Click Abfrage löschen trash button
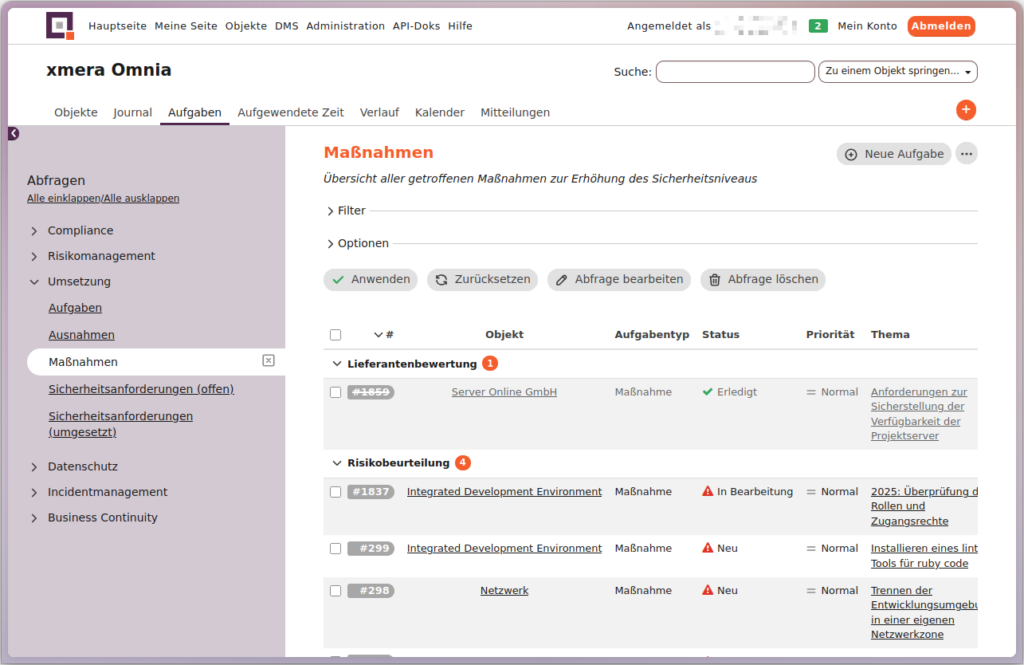 [762, 280]
